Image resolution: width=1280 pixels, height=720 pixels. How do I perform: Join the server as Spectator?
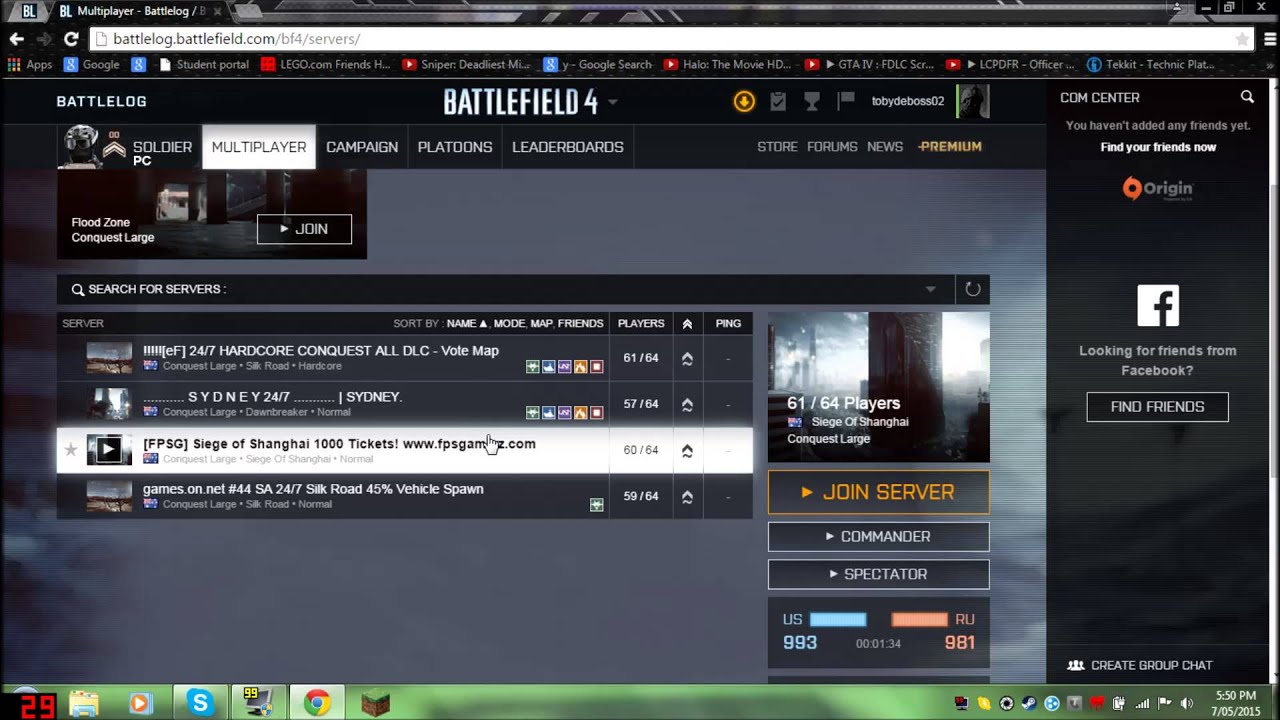click(x=879, y=574)
